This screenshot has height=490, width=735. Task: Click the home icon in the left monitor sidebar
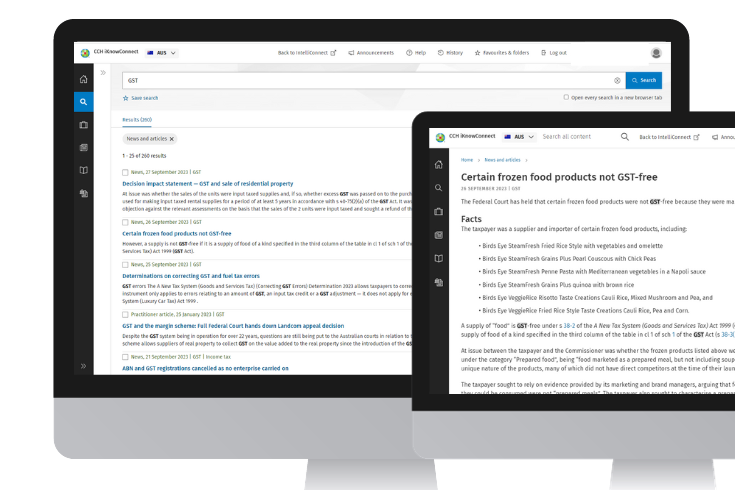coord(84,79)
